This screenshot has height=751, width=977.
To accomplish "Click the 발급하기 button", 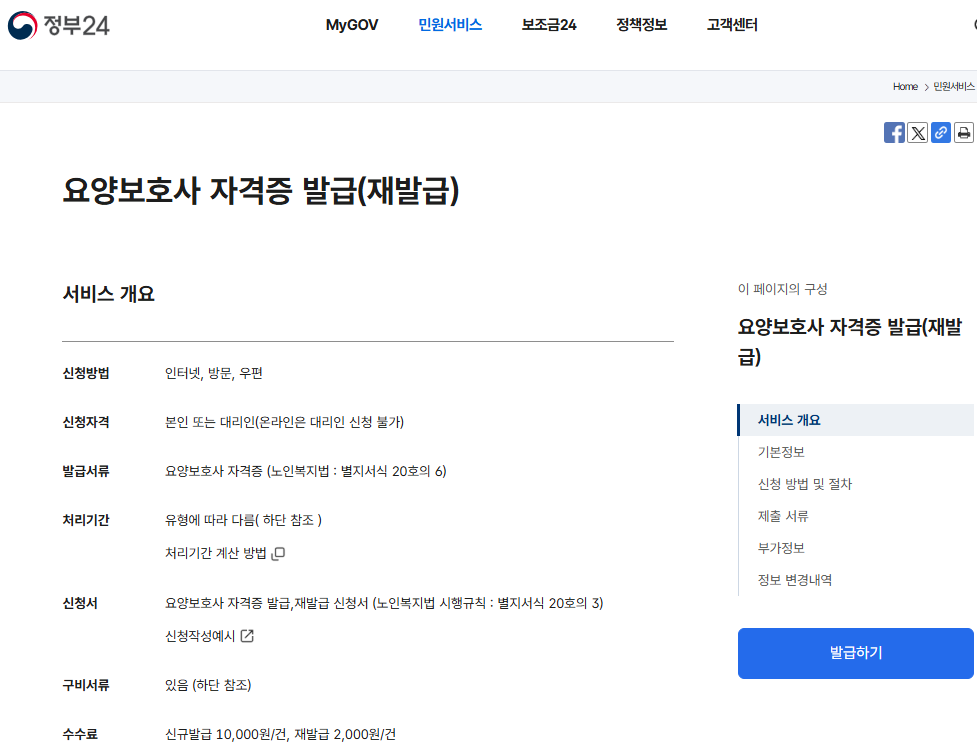I will (x=855, y=653).
